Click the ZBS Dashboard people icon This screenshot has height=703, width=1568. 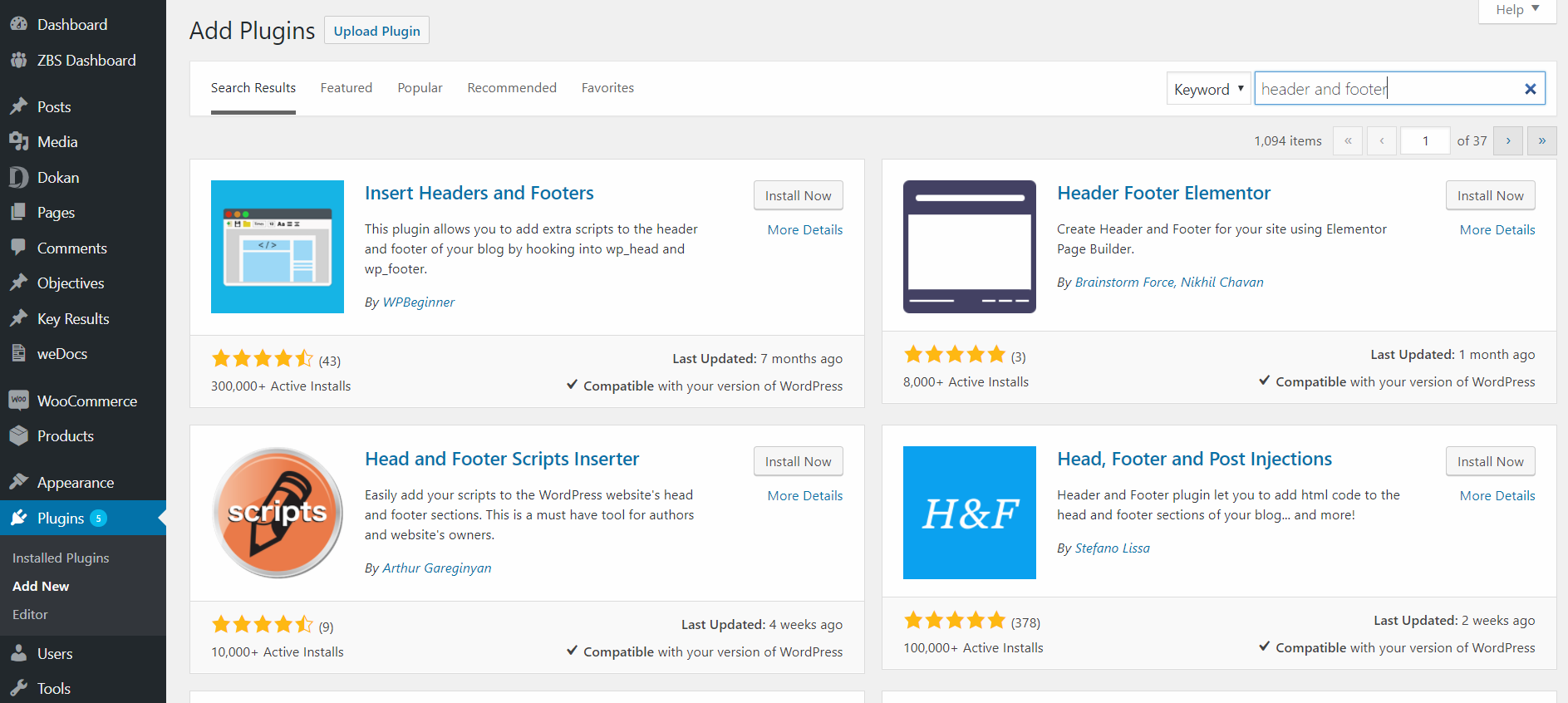[18, 60]
